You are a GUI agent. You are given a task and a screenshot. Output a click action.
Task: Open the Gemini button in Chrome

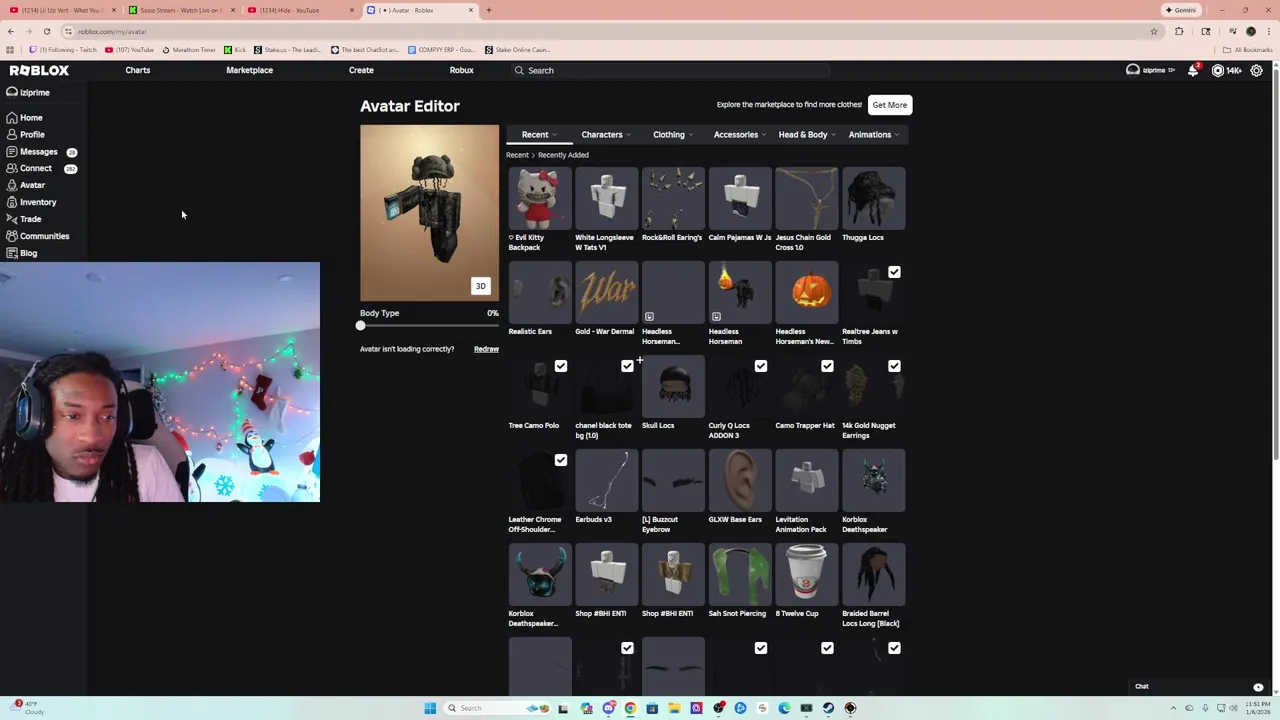coord(1181,10)
